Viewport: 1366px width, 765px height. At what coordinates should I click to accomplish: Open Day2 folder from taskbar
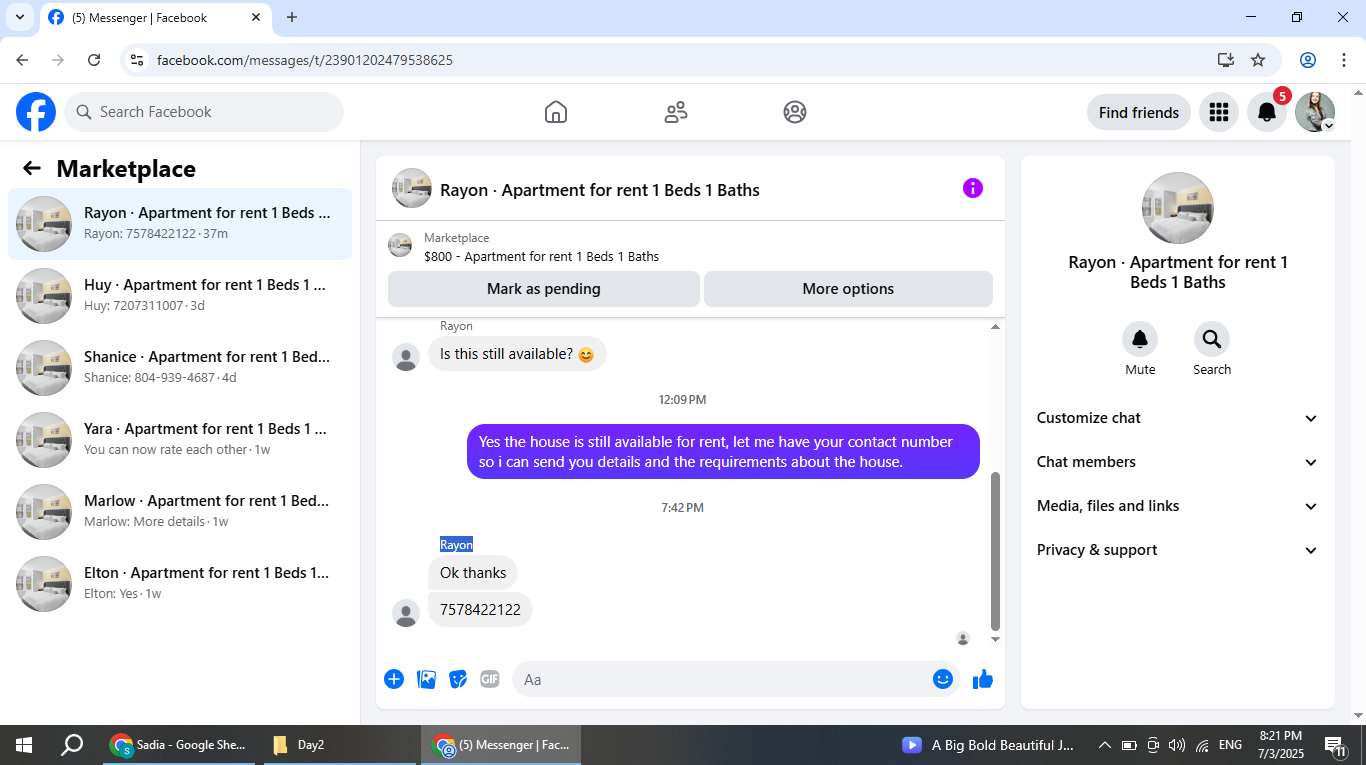pyautogui.click(x=340, y=745)
